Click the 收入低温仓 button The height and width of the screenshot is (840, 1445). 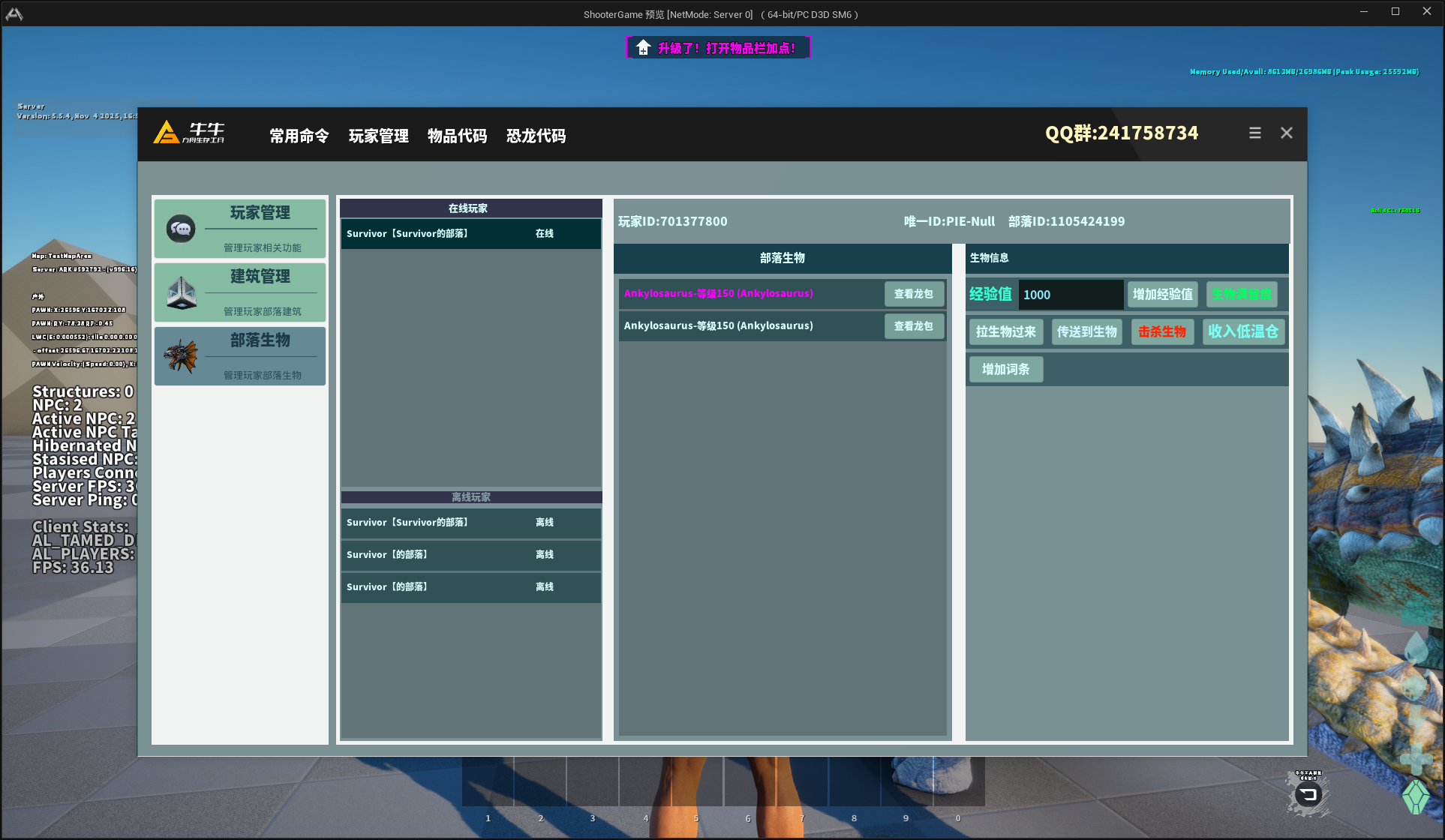(1242, 331)
